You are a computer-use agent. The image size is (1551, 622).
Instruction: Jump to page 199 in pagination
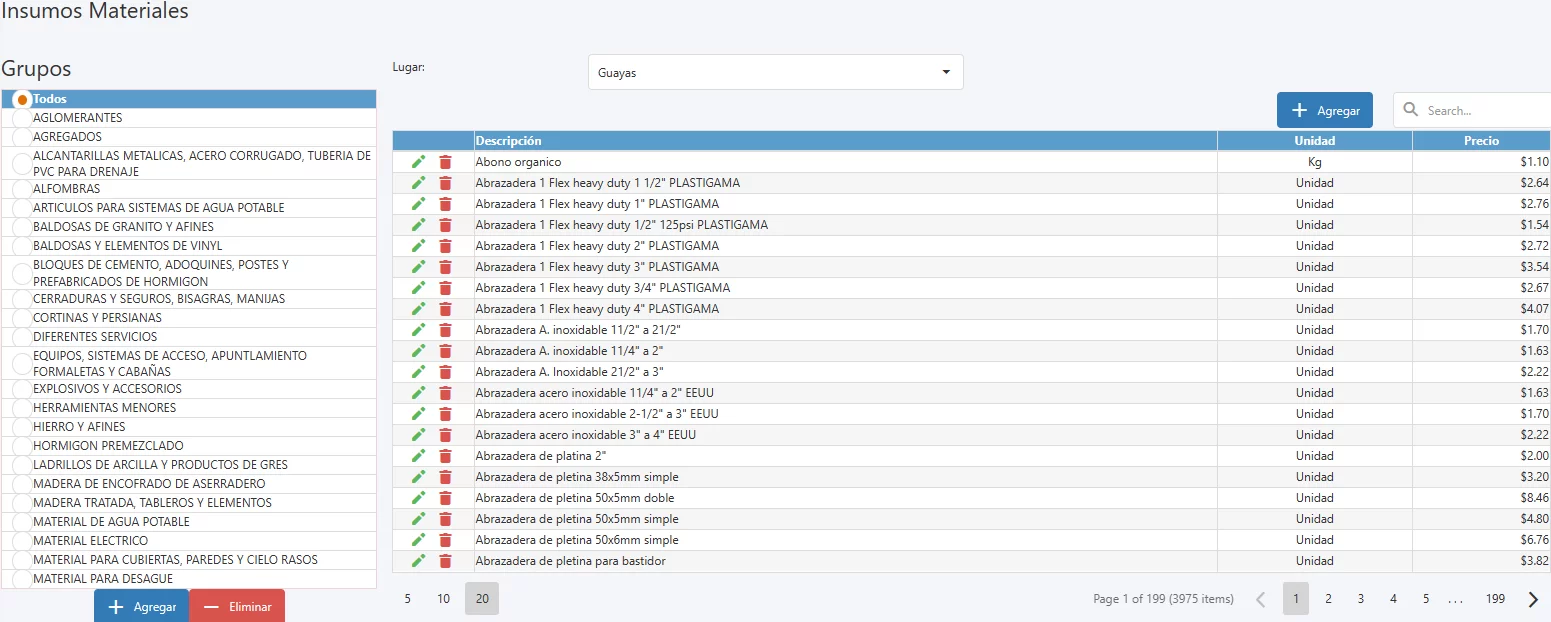(1495, 599)
